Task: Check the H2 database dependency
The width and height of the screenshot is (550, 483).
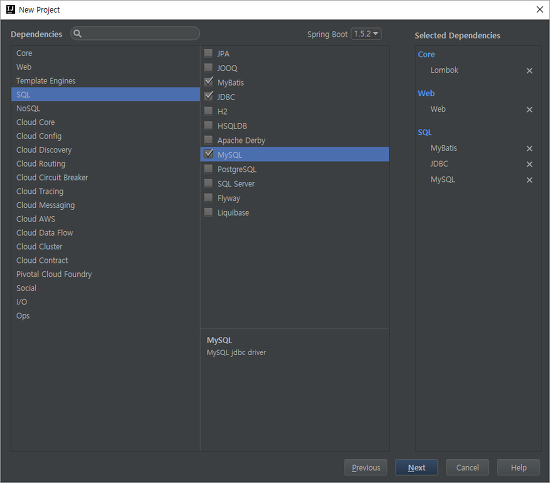Action: click(208, 111)
